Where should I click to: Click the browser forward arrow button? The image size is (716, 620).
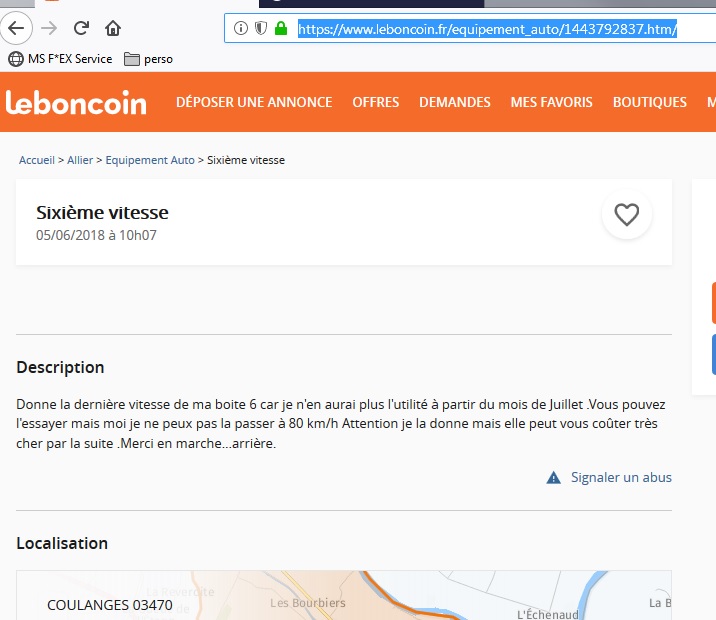[x=49, y=28]
